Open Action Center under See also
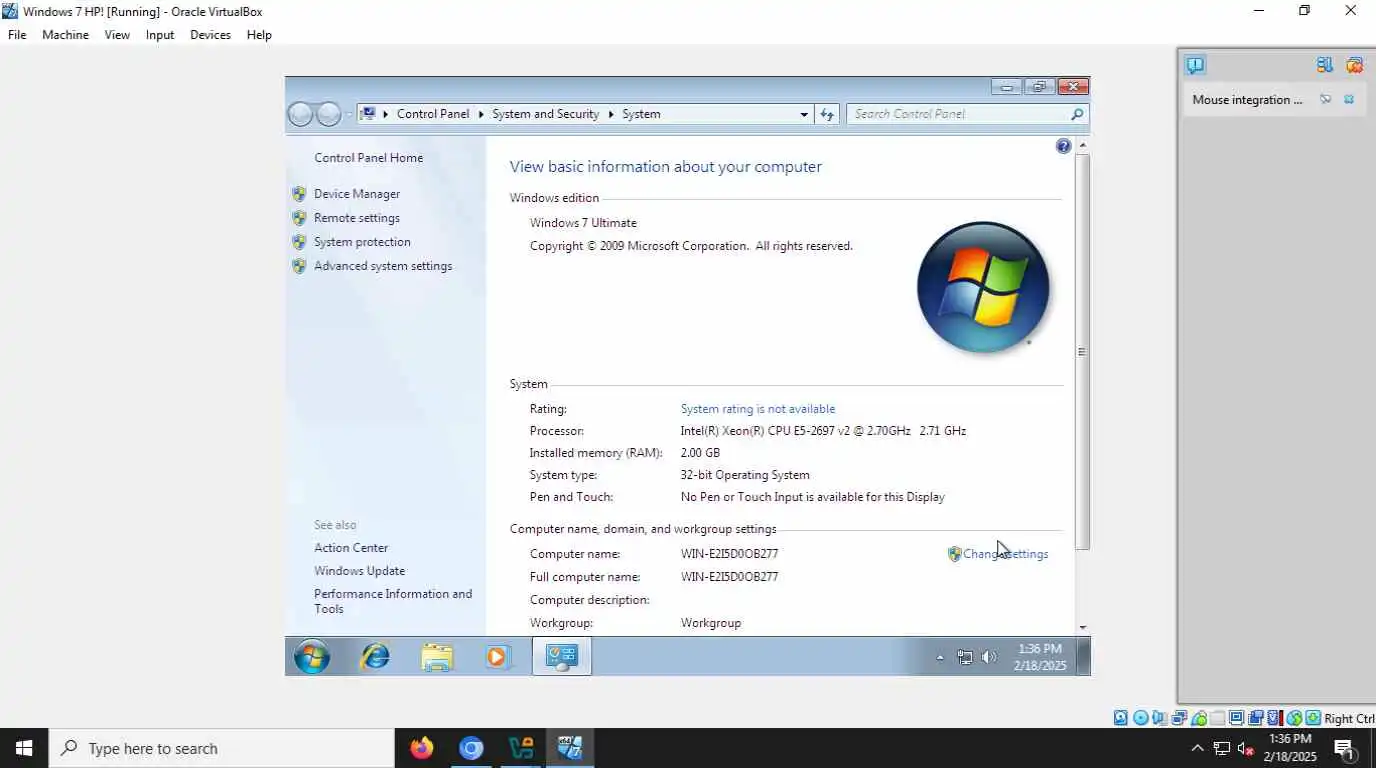 click(x=351, y=548)
